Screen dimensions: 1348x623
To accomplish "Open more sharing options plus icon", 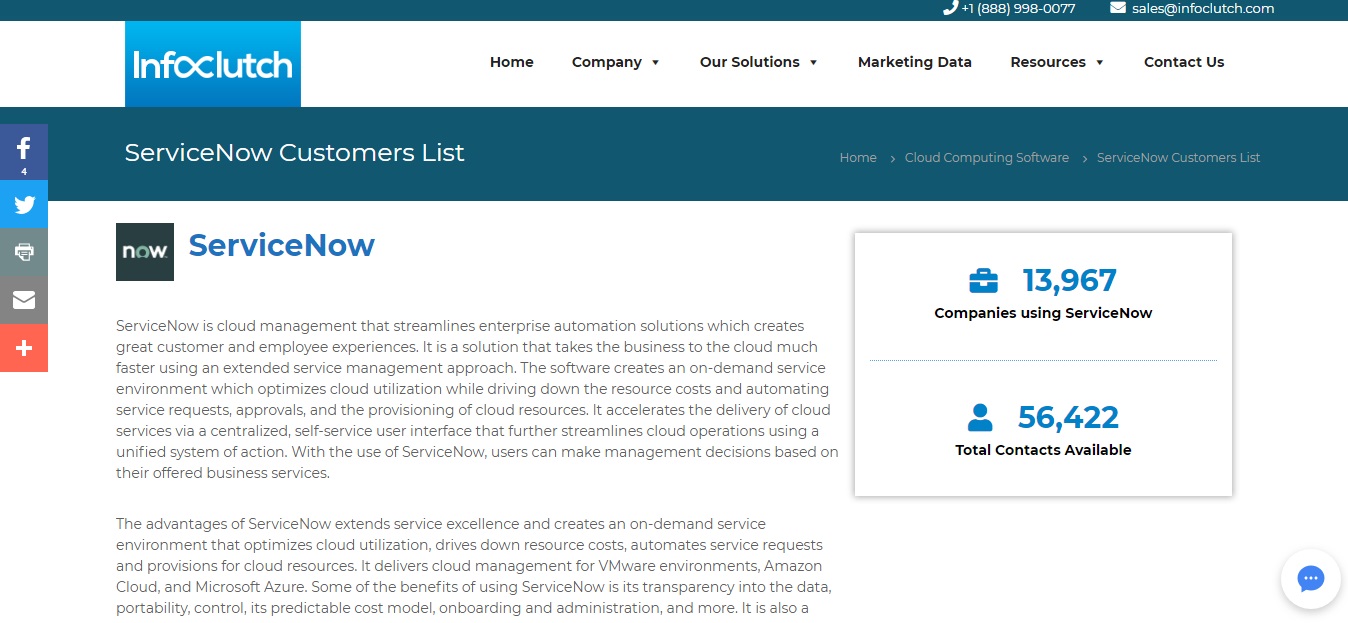I will [x=24, y=348].
